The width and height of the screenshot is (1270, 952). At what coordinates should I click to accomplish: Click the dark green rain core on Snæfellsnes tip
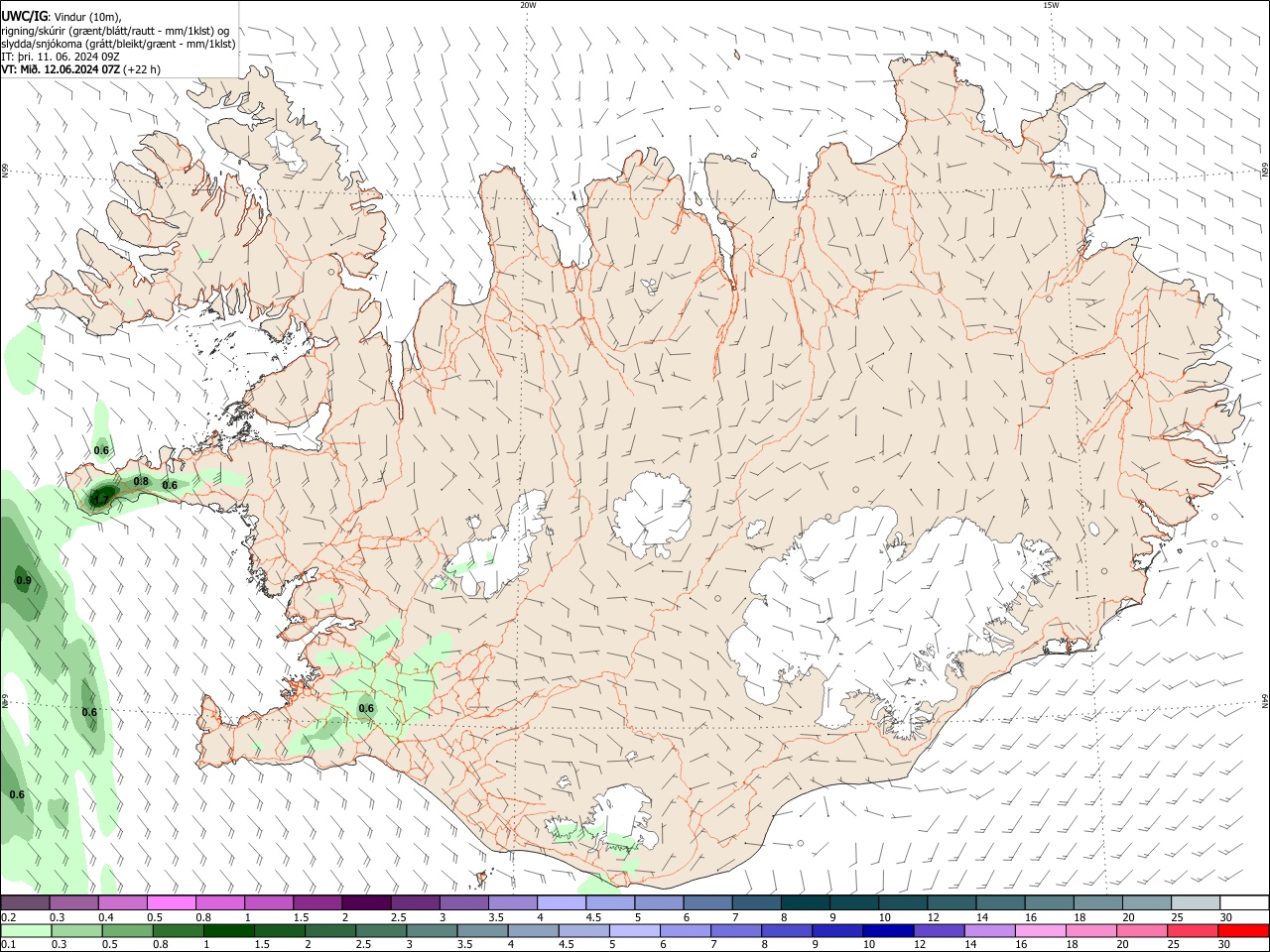(100, 499)
